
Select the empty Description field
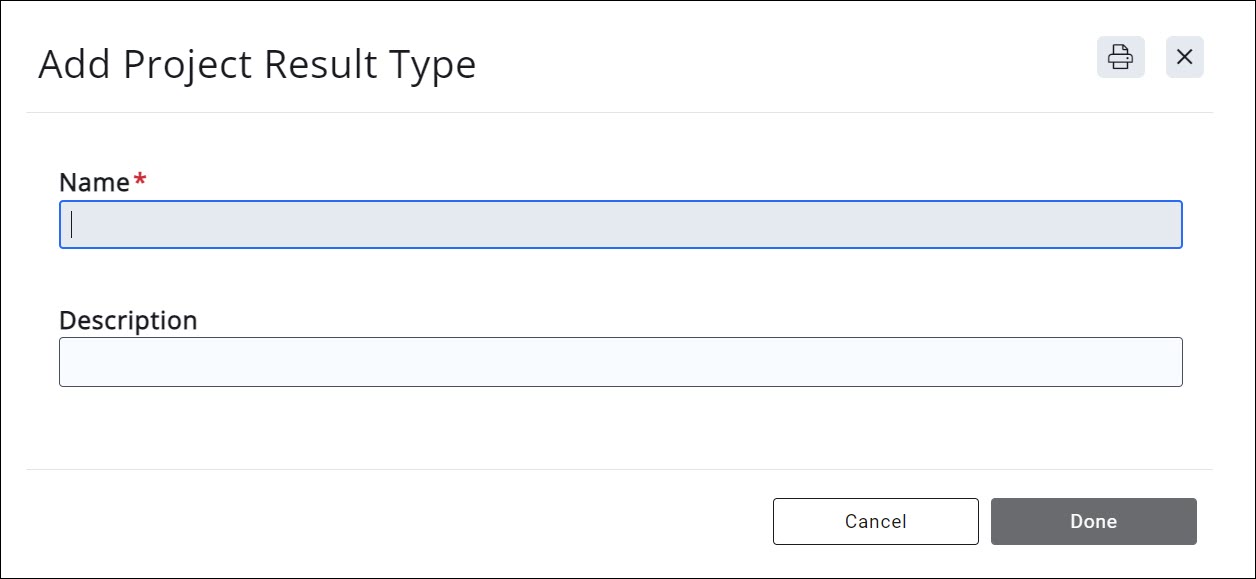point(620,362)
